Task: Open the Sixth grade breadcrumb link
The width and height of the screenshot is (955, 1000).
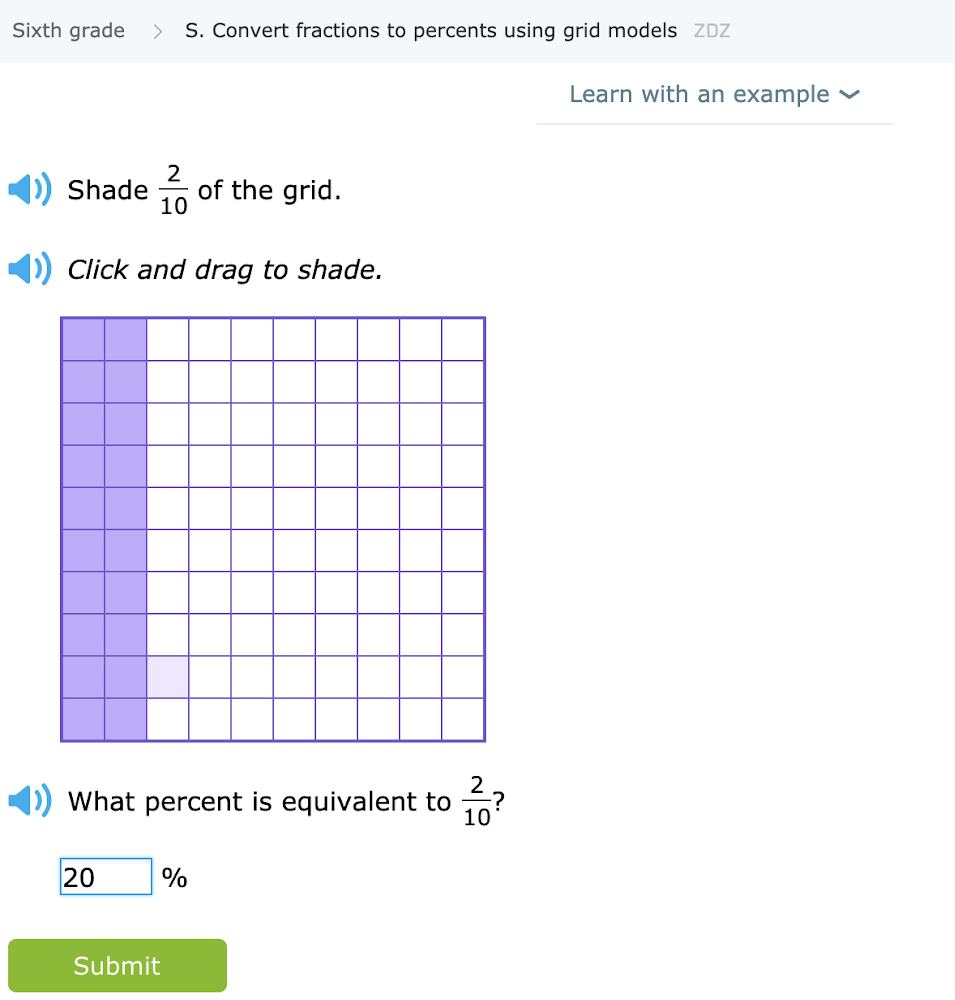Action: 69,30
